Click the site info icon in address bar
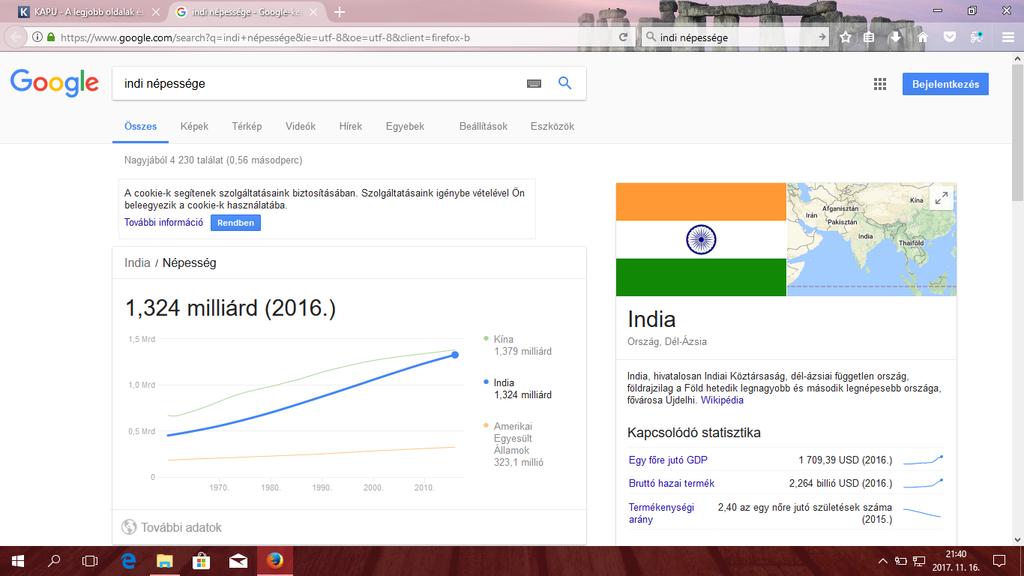The width and height of the screenshot is (1024, 576). (x=37, y=37)
